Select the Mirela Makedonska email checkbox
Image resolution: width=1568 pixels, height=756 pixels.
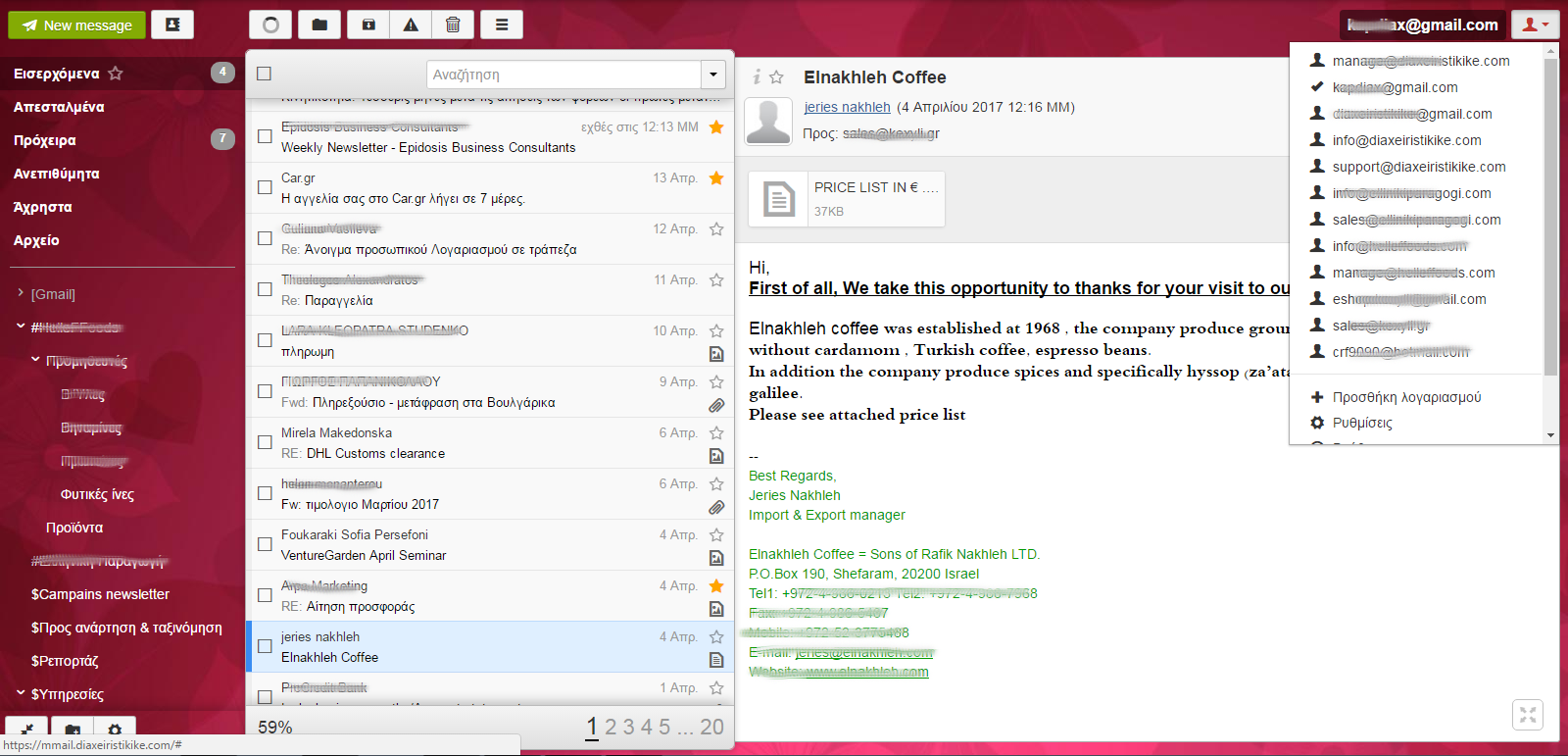click(265, 442)
